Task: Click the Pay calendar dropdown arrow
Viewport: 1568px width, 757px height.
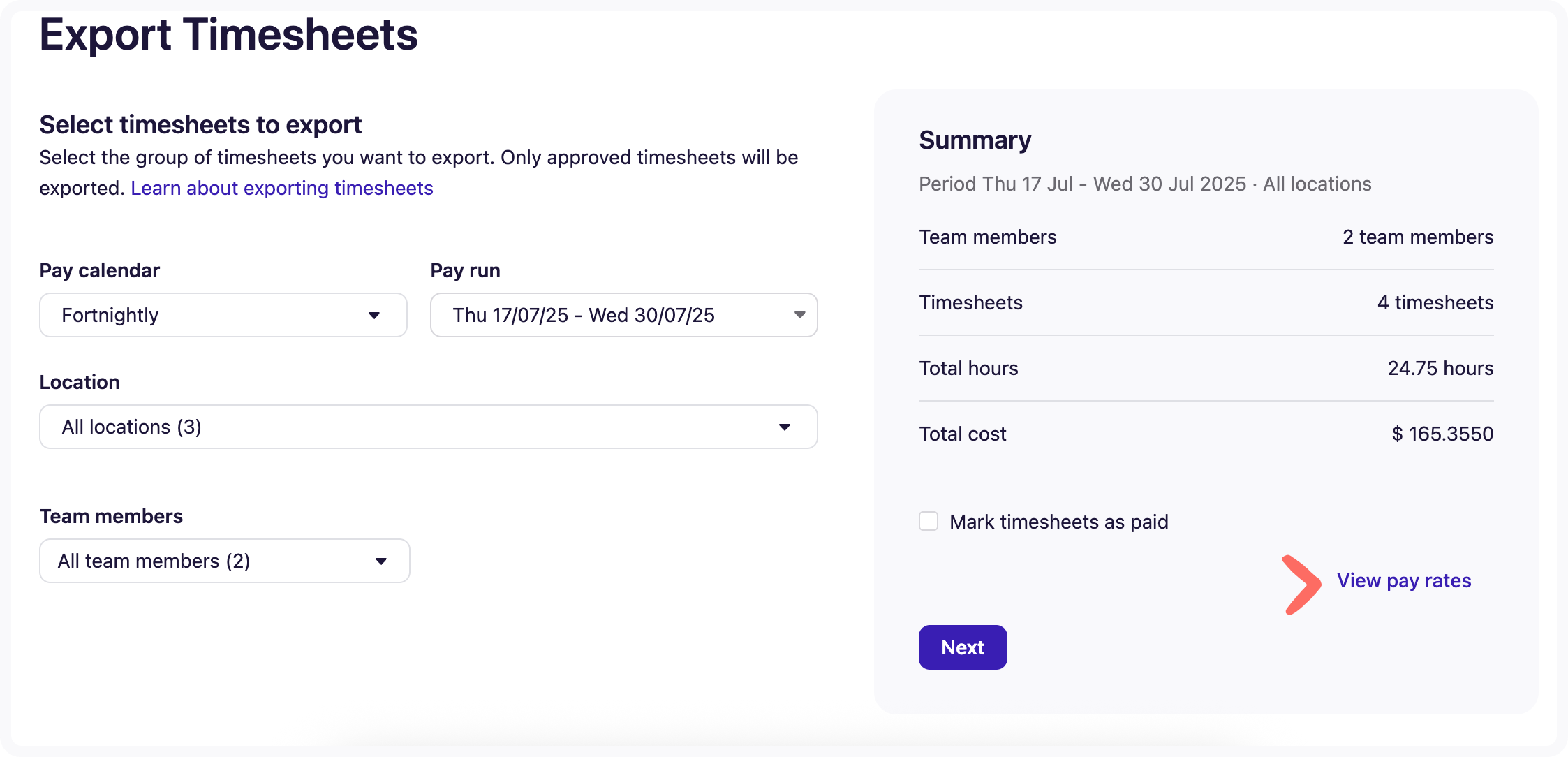Action: pyautogui.click(x=374, y=316)
